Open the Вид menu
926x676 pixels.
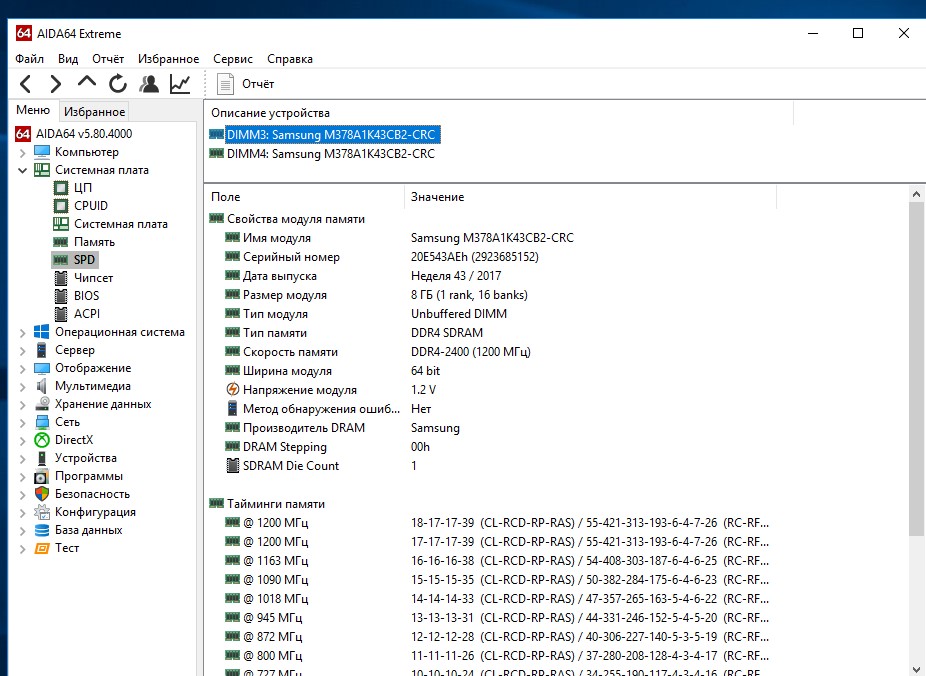pyautogui.click(x=68, y=59)
